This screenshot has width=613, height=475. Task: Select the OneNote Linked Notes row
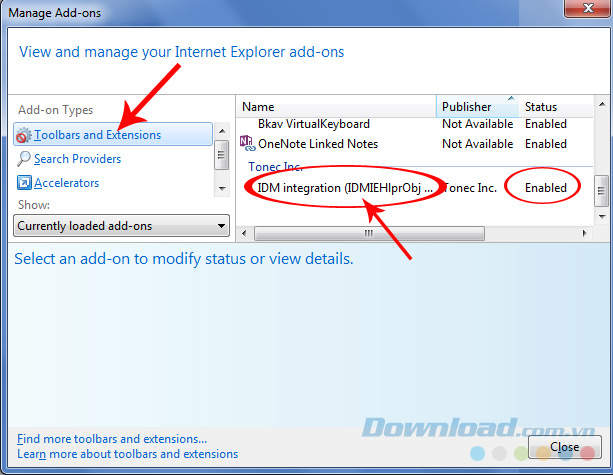(414, 143)
